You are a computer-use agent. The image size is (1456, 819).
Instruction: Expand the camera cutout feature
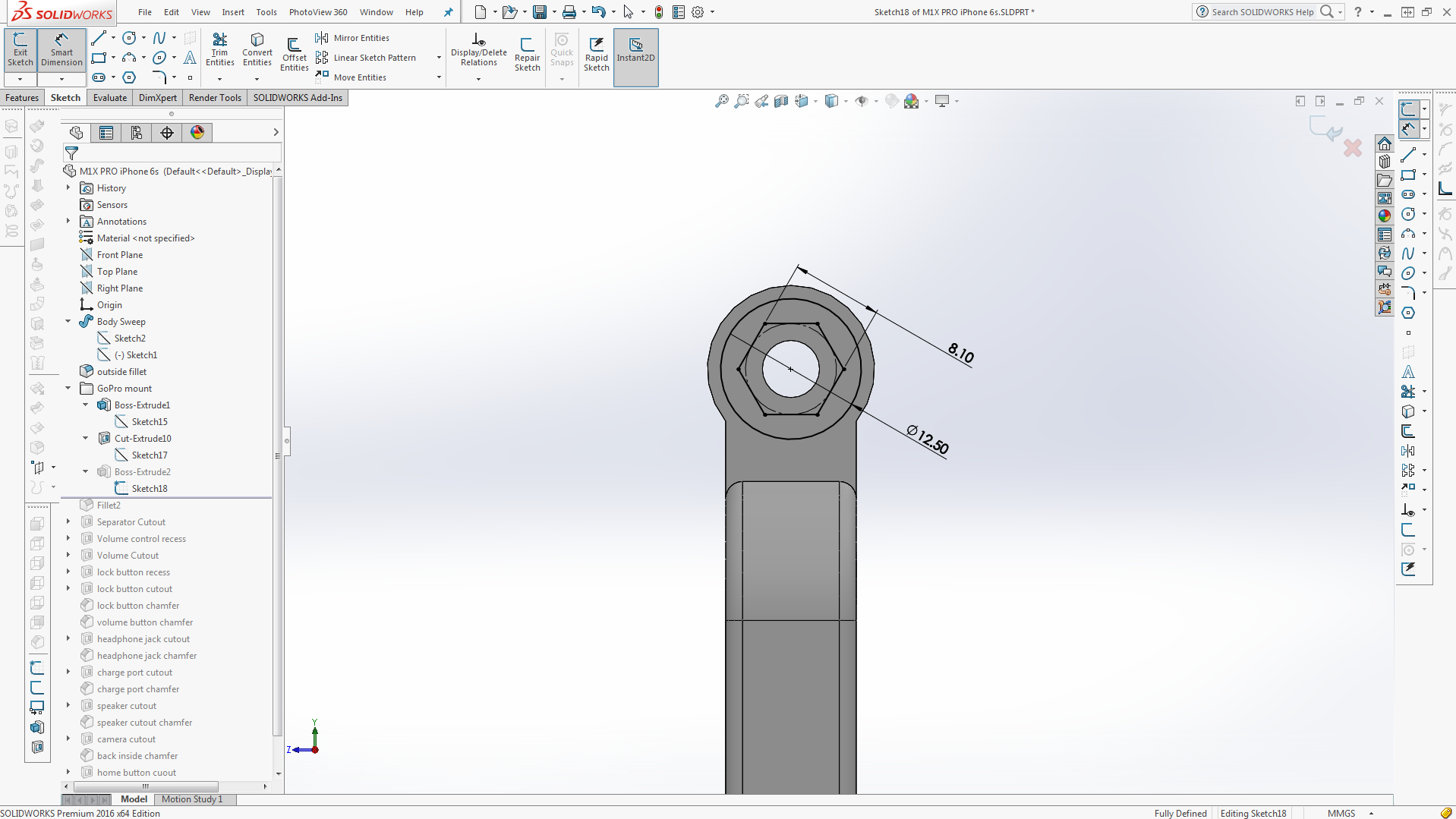pos(68,739)
